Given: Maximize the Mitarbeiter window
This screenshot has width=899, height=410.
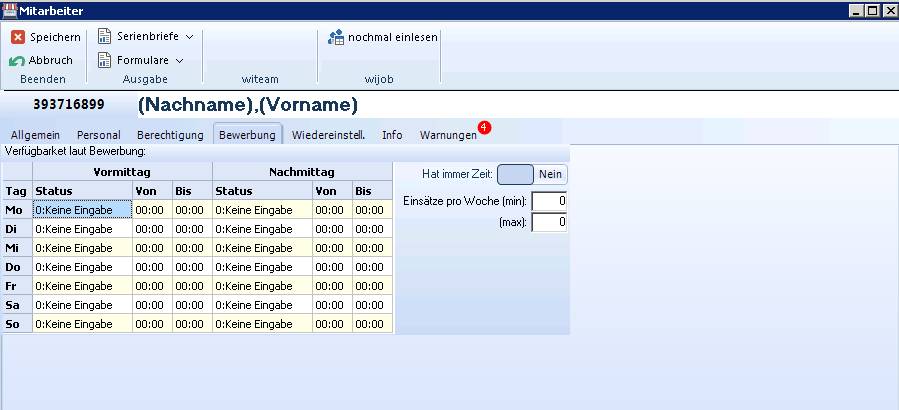Looking at the screenshot, I should click(871, 10).
